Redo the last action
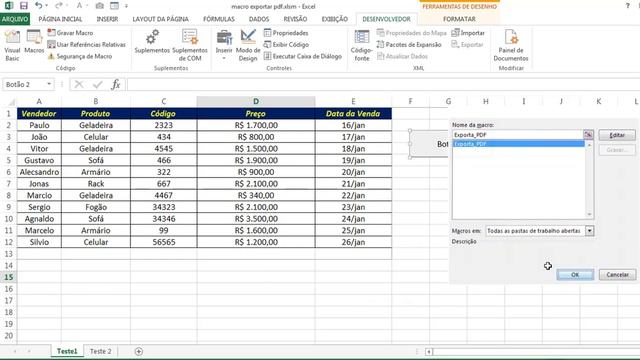Image resolution: width=640 pixels, height=360 pixels. 58,6
